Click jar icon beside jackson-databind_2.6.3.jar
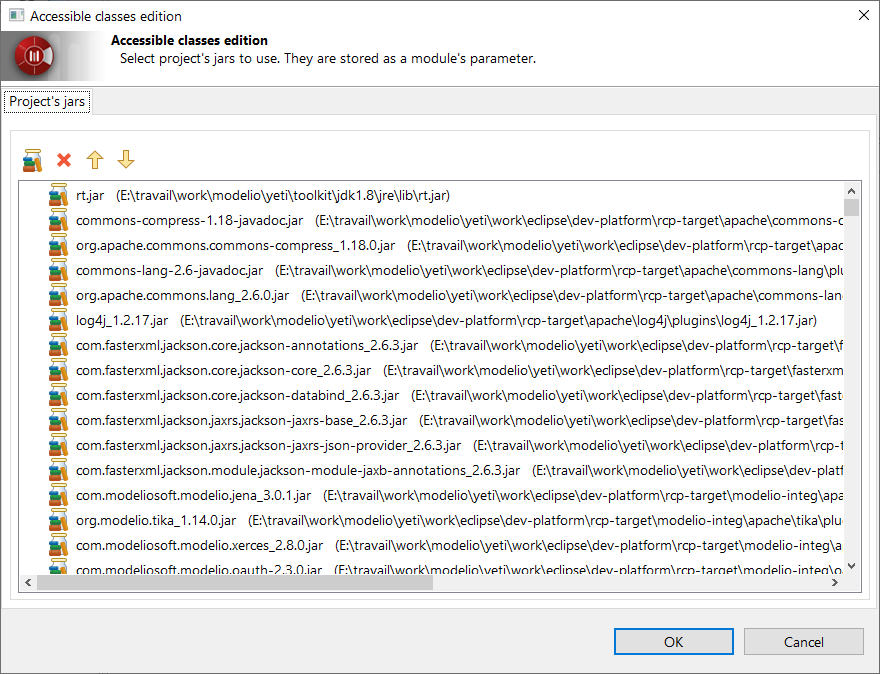 pos(58,395)
